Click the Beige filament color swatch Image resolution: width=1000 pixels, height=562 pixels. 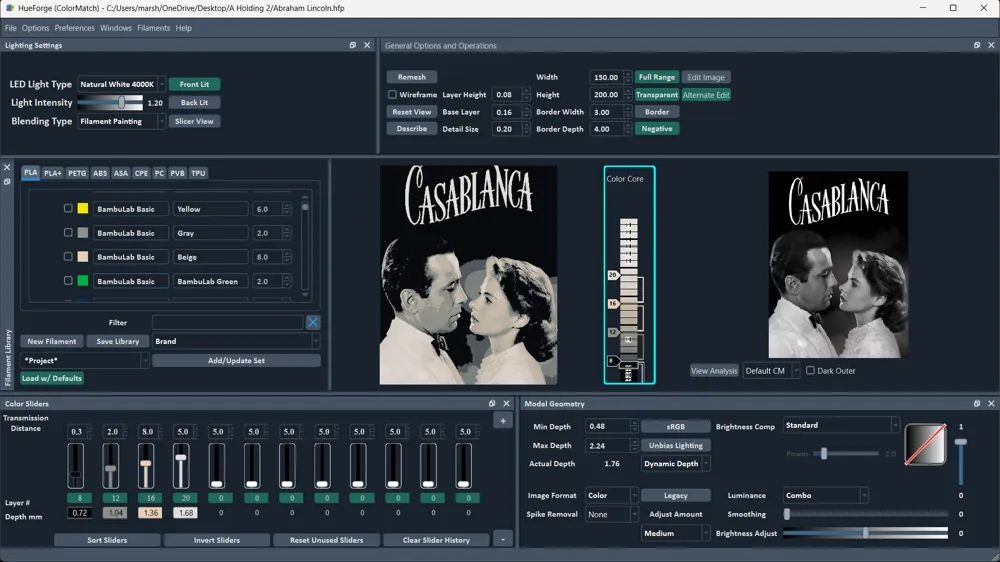click(x=83, y=256)
